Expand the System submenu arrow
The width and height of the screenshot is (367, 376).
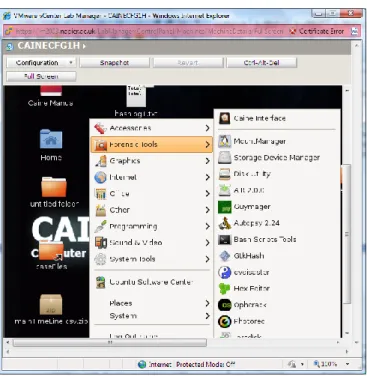207,316
